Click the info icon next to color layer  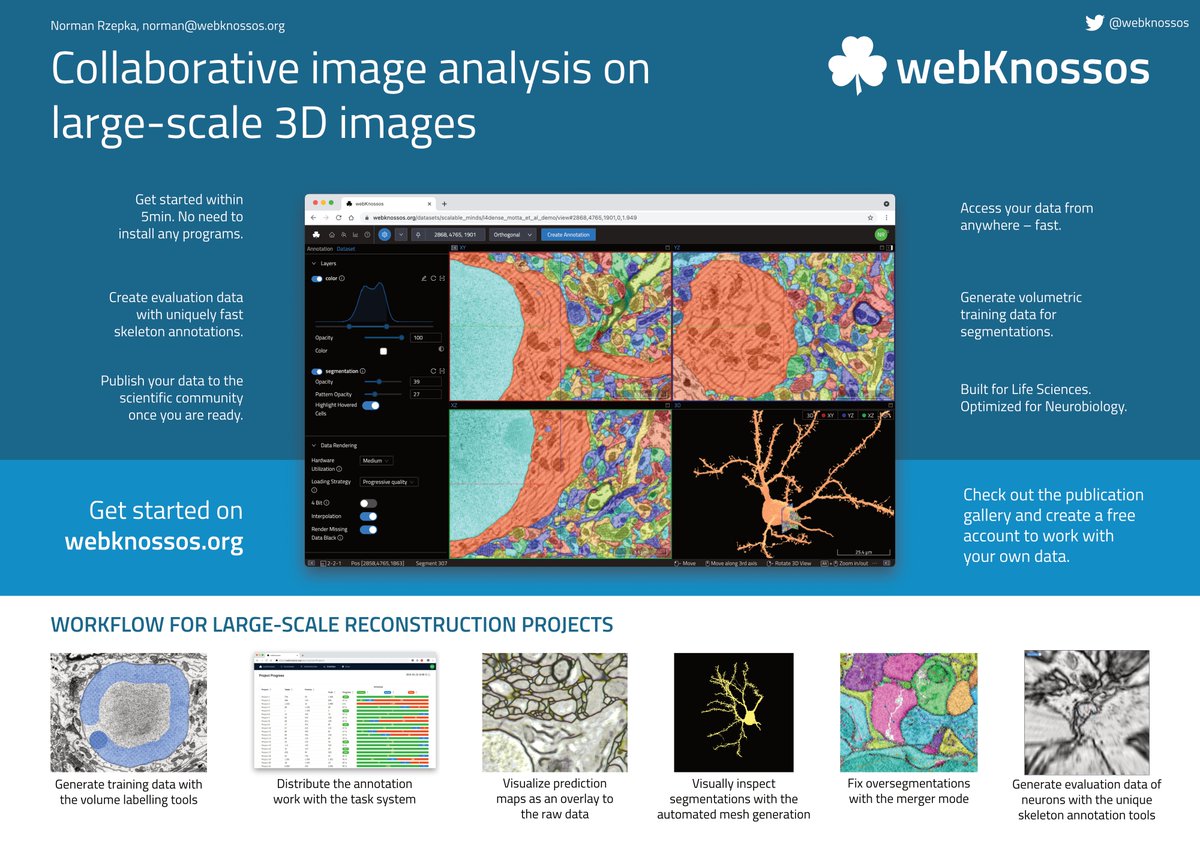(x=342, y=278)
